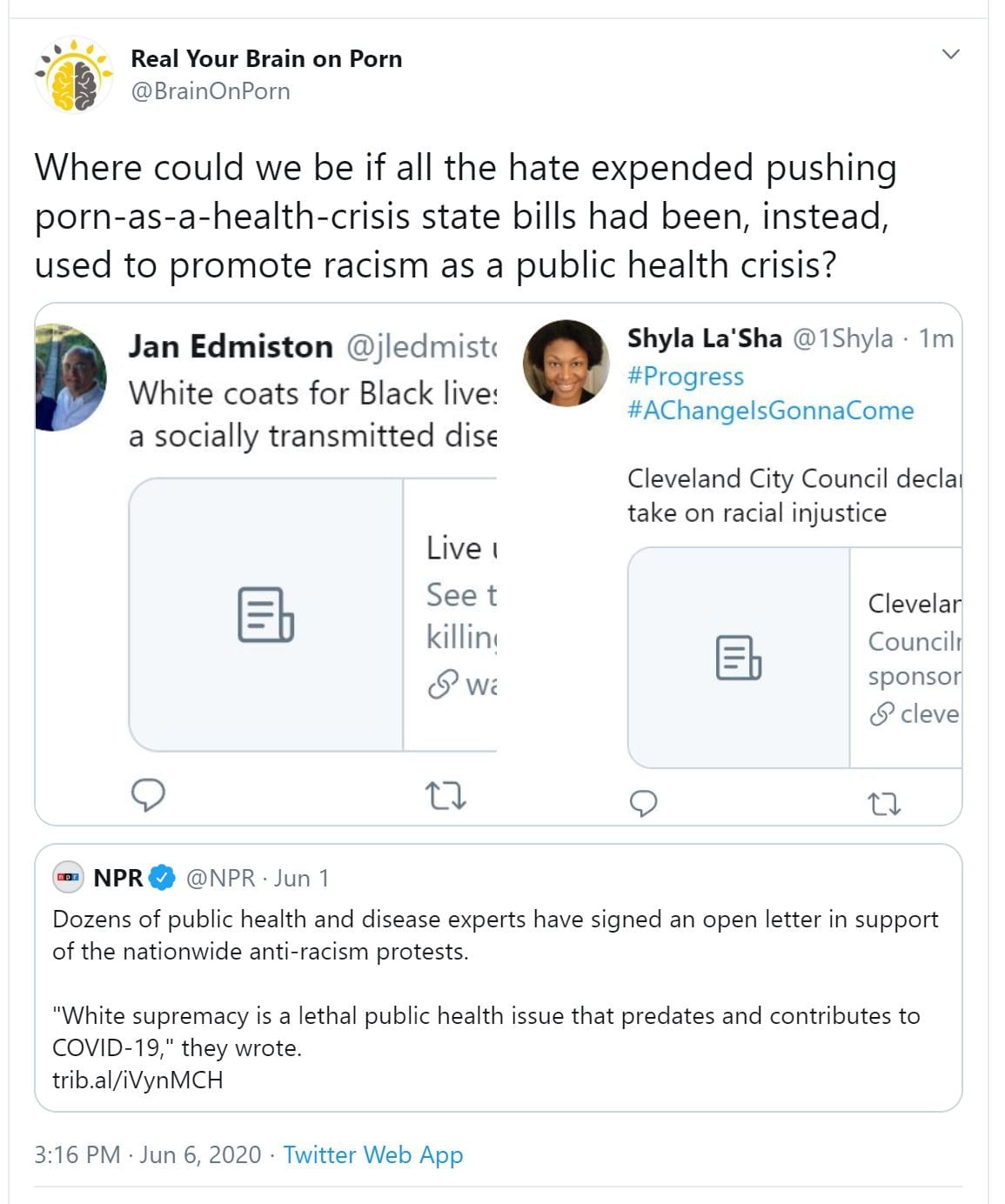Reply to Shyla La'Sha's tweet
The image size is (1005, 1204).
pyautogui.click(x=643, y=804)
